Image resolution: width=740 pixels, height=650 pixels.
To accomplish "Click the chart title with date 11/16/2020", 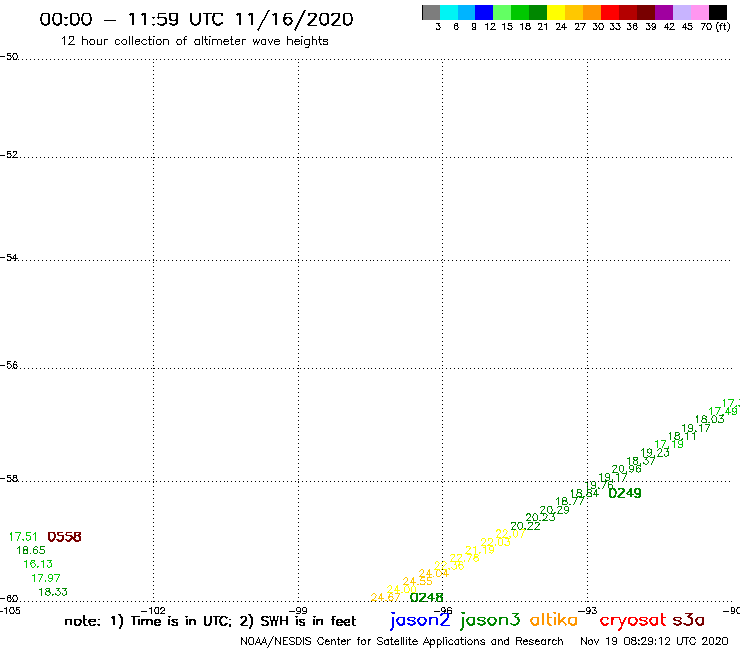I will (x=196, y=19).
